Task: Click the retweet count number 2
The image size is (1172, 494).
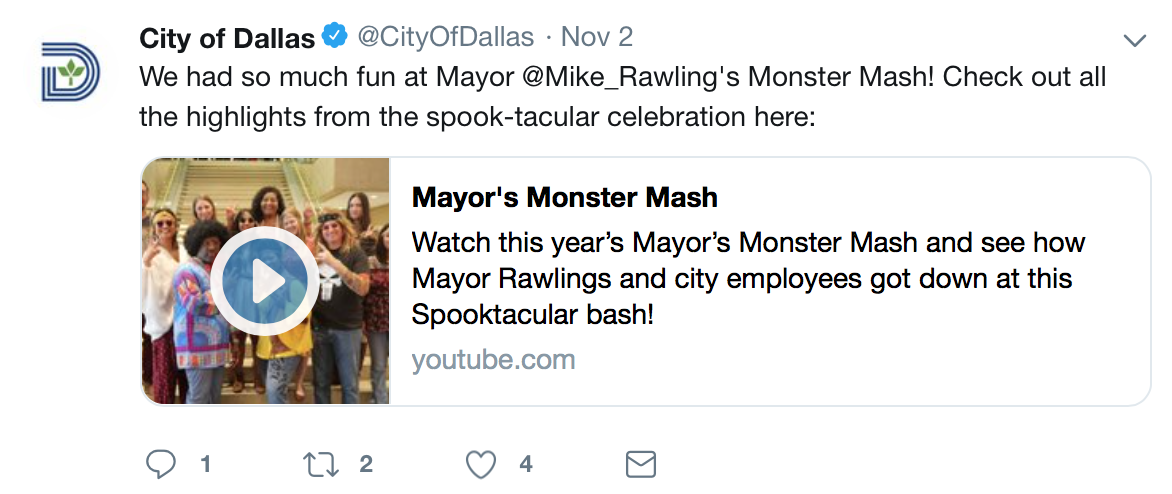Action: 366,464
